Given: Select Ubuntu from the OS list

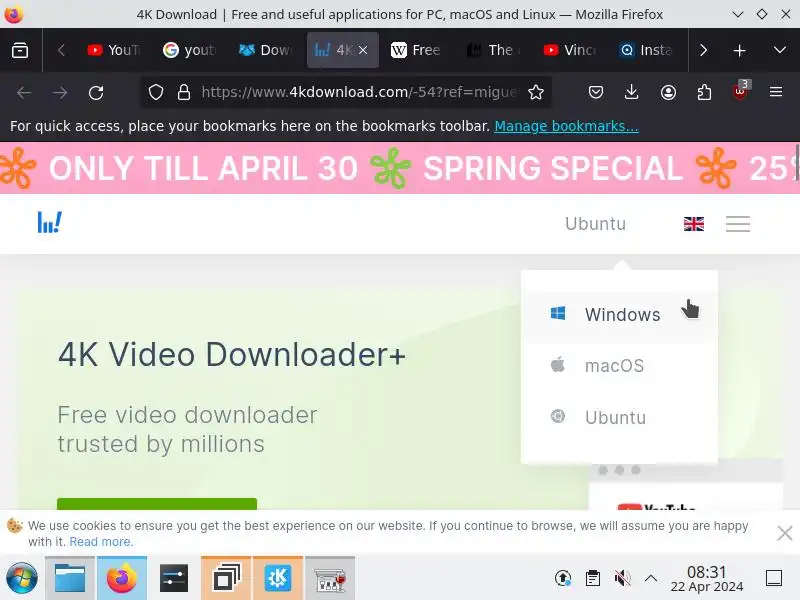Looking at the screenshot, I should [619, 417].
